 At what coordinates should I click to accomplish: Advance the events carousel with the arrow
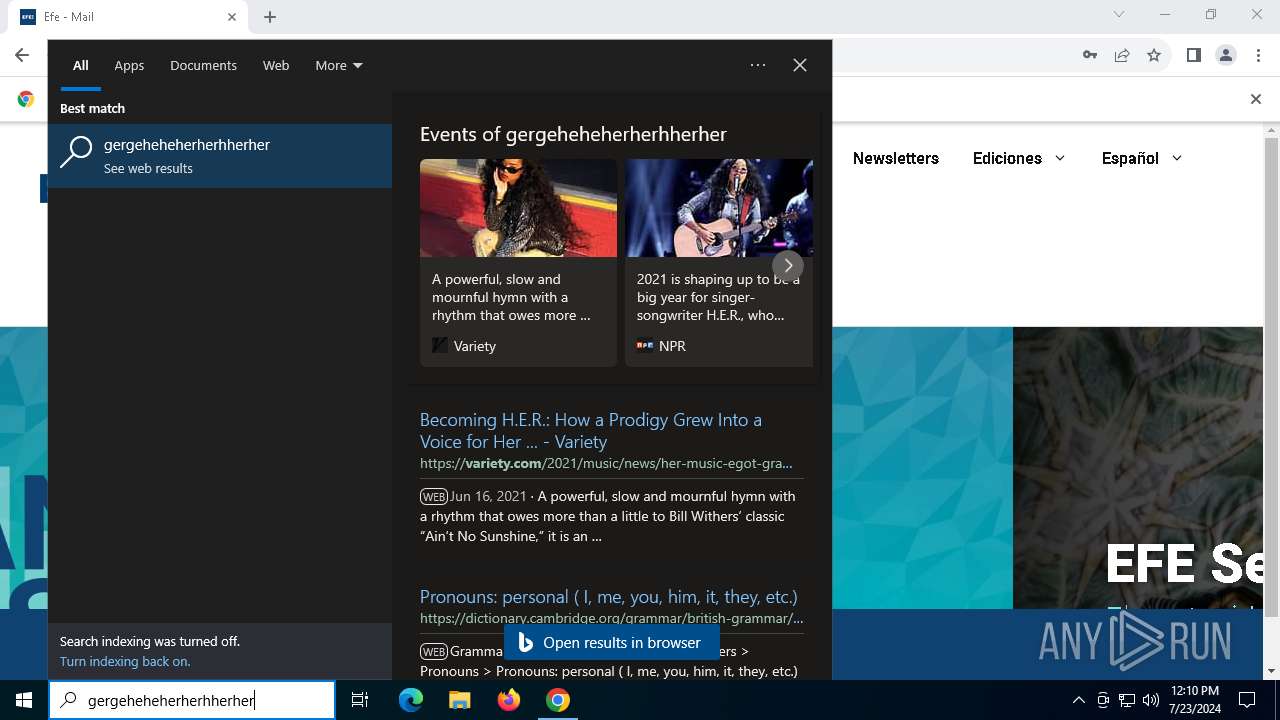(788, 265)
